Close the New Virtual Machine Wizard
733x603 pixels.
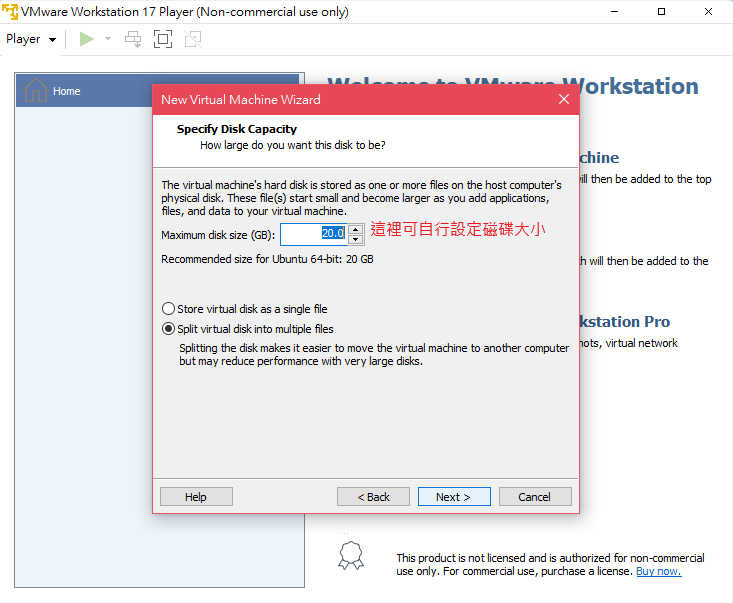tap(564, 99)
